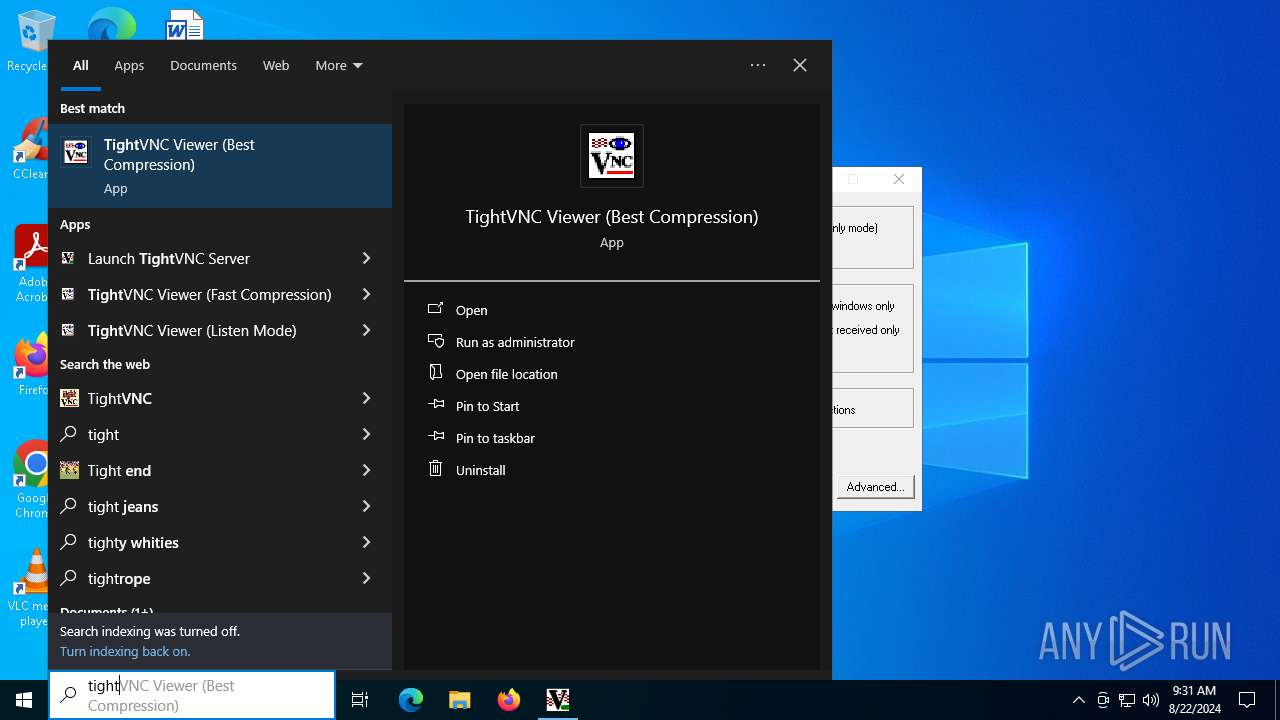This screenshot has width=1280, height=720.
Task: Open Microsoft Edge desktop shortcut
Action: coord(111,26)
